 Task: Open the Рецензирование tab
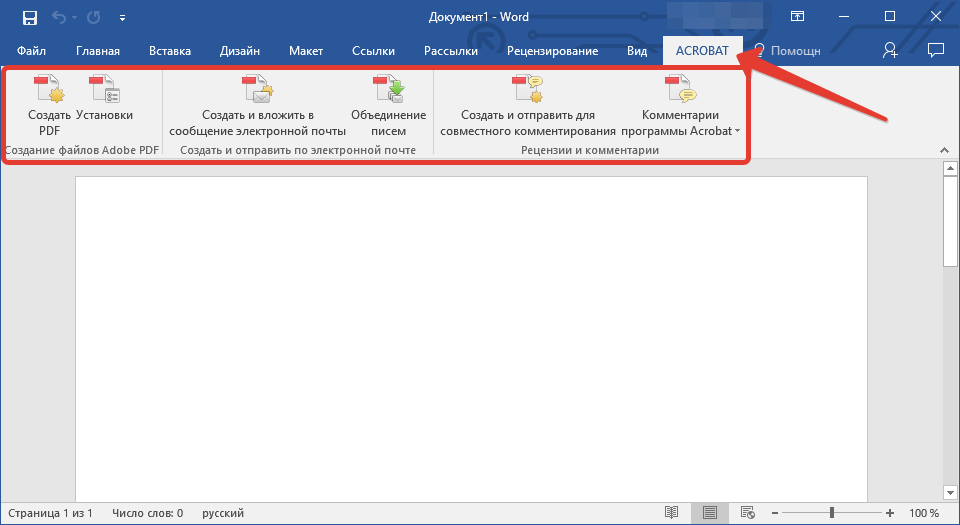[x=552, y=51]
